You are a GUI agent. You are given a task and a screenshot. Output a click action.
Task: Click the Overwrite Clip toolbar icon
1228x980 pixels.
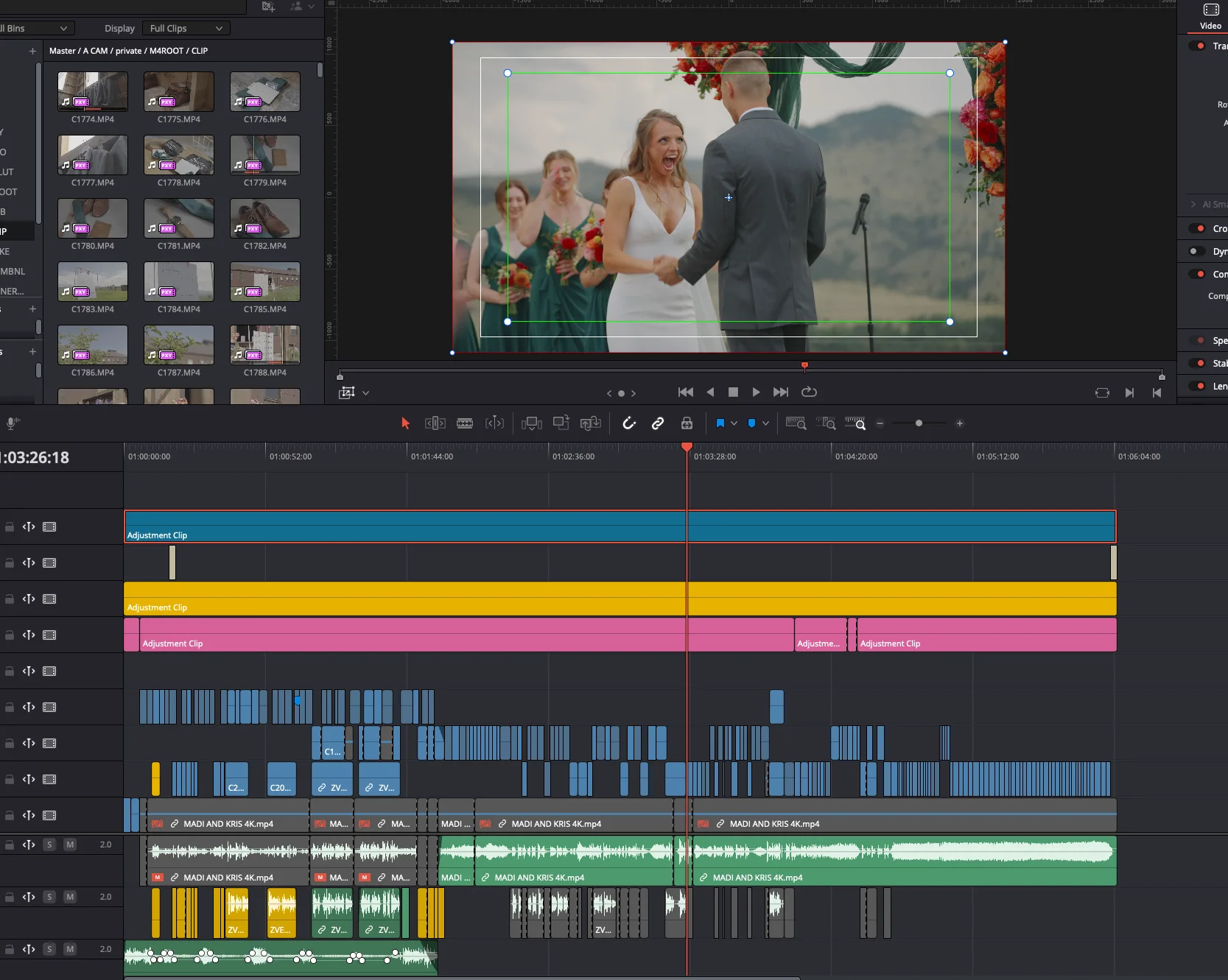tap(561, 423)
